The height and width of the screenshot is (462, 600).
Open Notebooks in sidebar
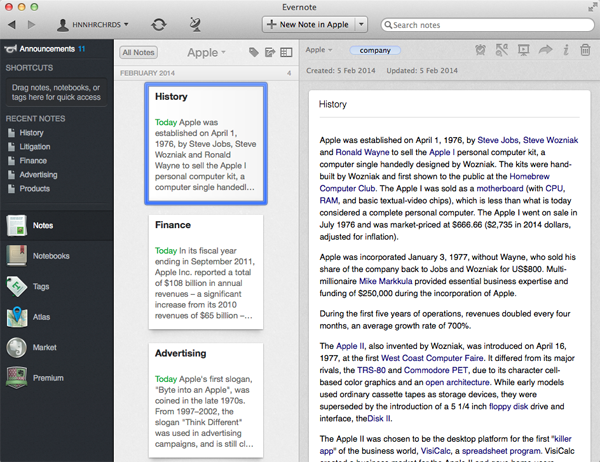pos(57,256)
